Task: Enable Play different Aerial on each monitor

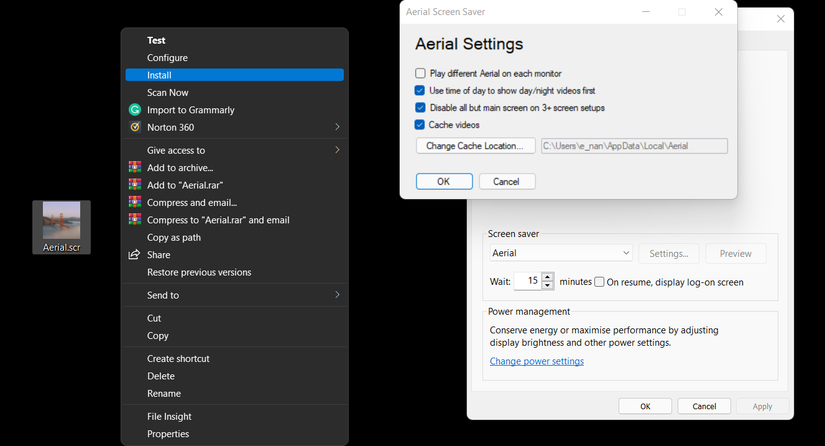Action: pyautogui.click(x=420, y=73)
